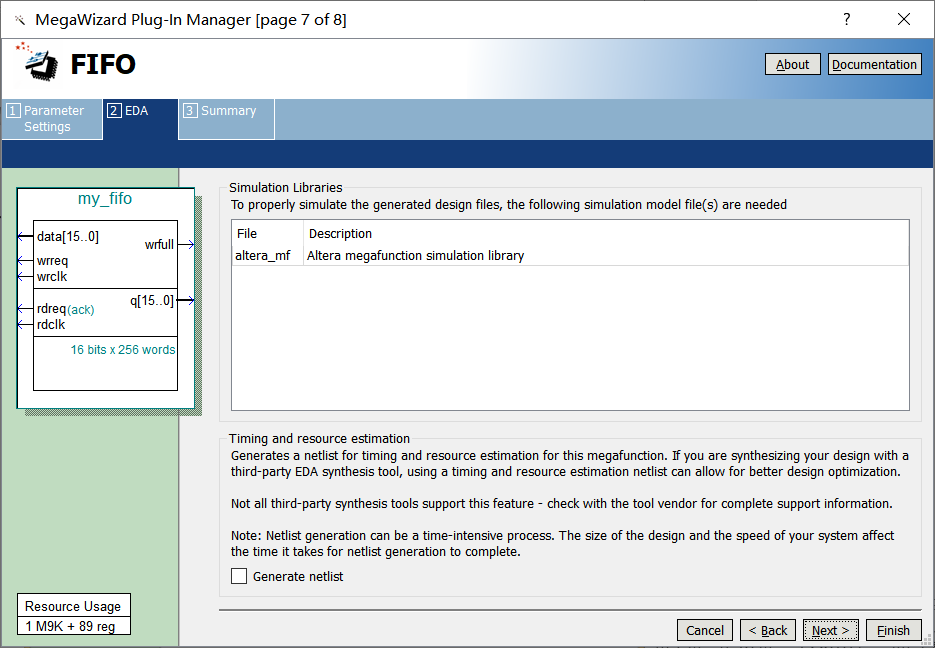Enable the Generate netlist checkbox

pos(239,576)
